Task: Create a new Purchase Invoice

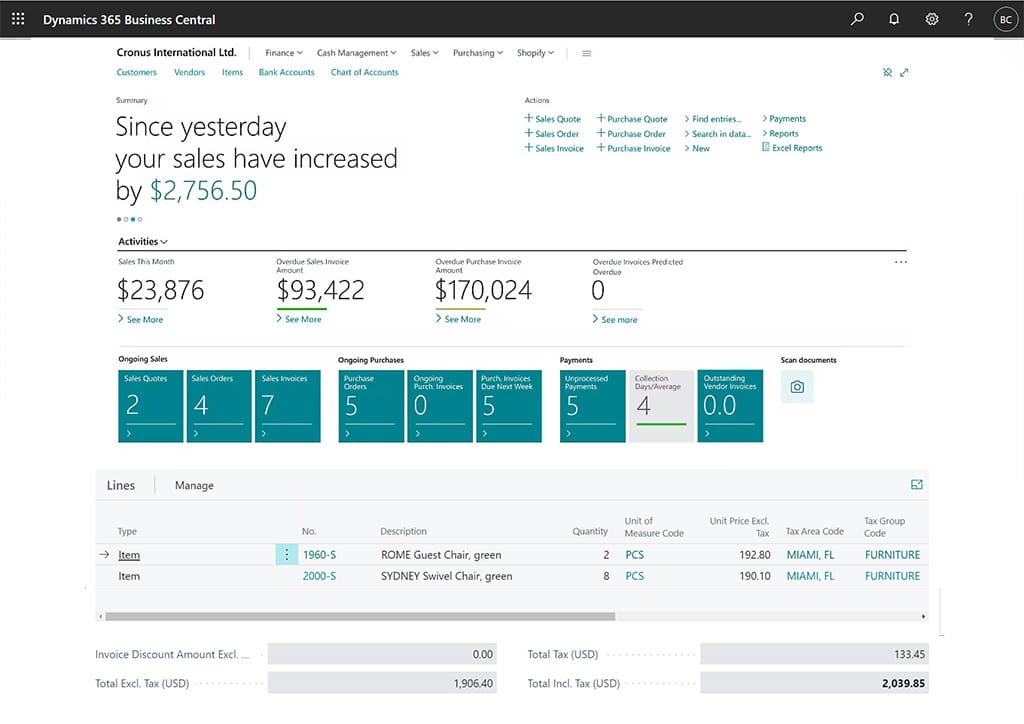Action: (633, 148)
